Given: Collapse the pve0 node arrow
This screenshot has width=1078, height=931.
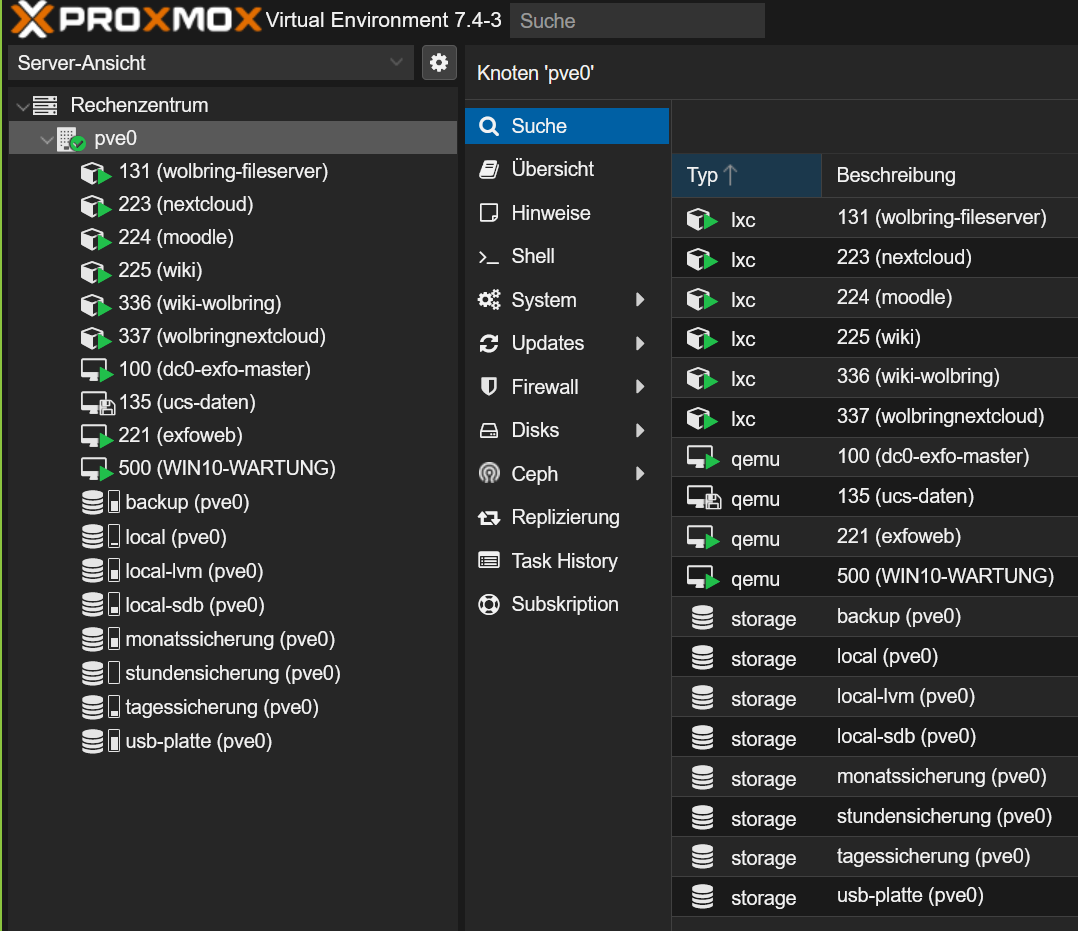Looking at the screenshot, I should pos(47,140).
